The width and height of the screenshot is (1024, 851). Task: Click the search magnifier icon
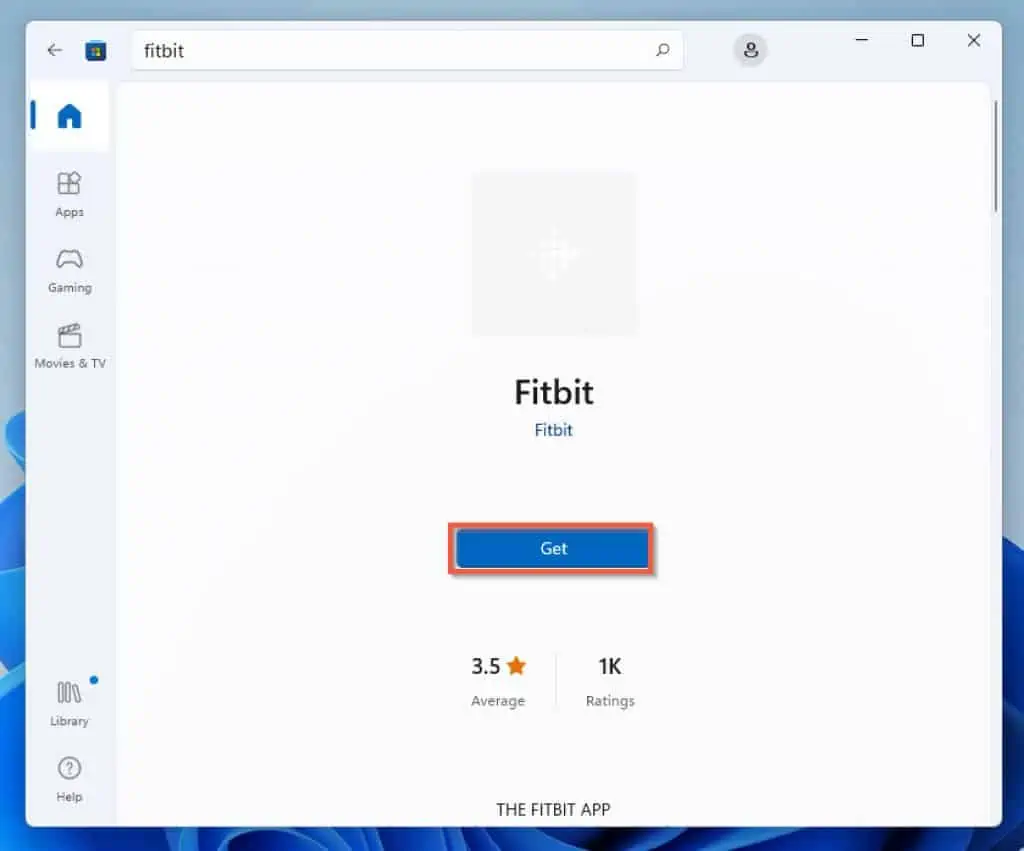click(x=662, y=50)
